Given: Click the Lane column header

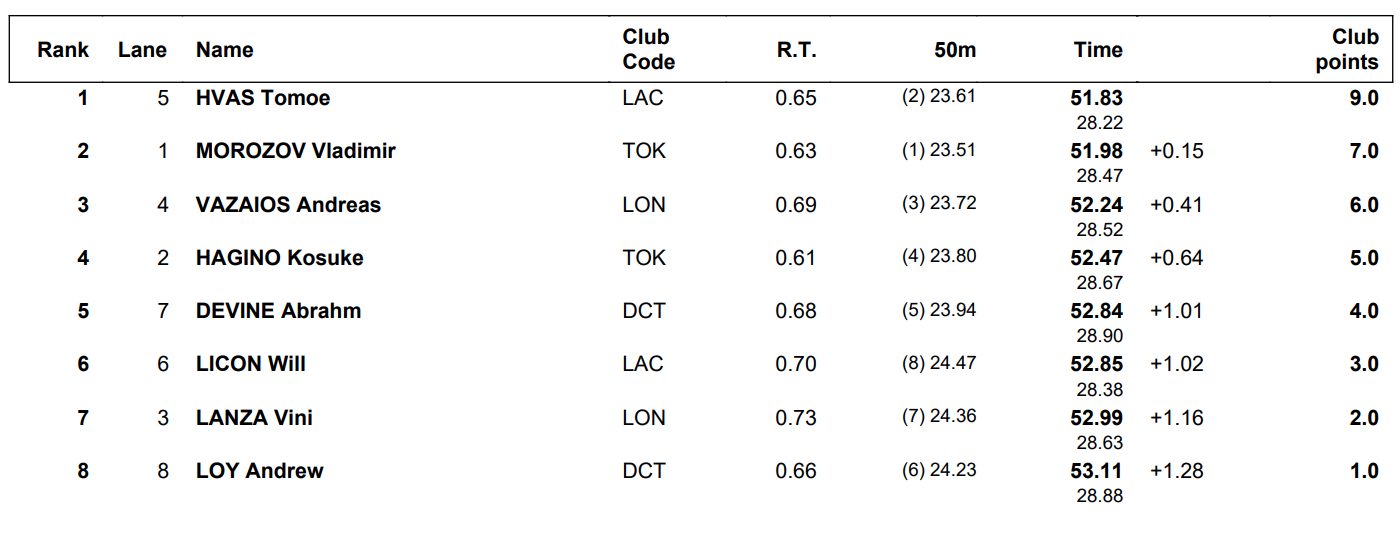Looking at the screenshot, I should (142, 50).
